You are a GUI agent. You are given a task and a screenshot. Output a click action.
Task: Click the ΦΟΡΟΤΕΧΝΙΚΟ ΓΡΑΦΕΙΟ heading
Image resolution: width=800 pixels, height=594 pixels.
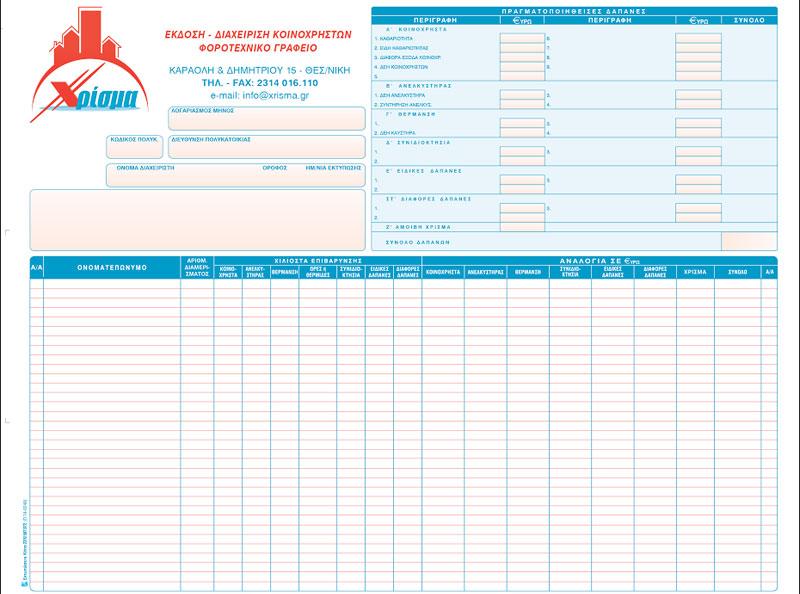(x=258, y=48)
